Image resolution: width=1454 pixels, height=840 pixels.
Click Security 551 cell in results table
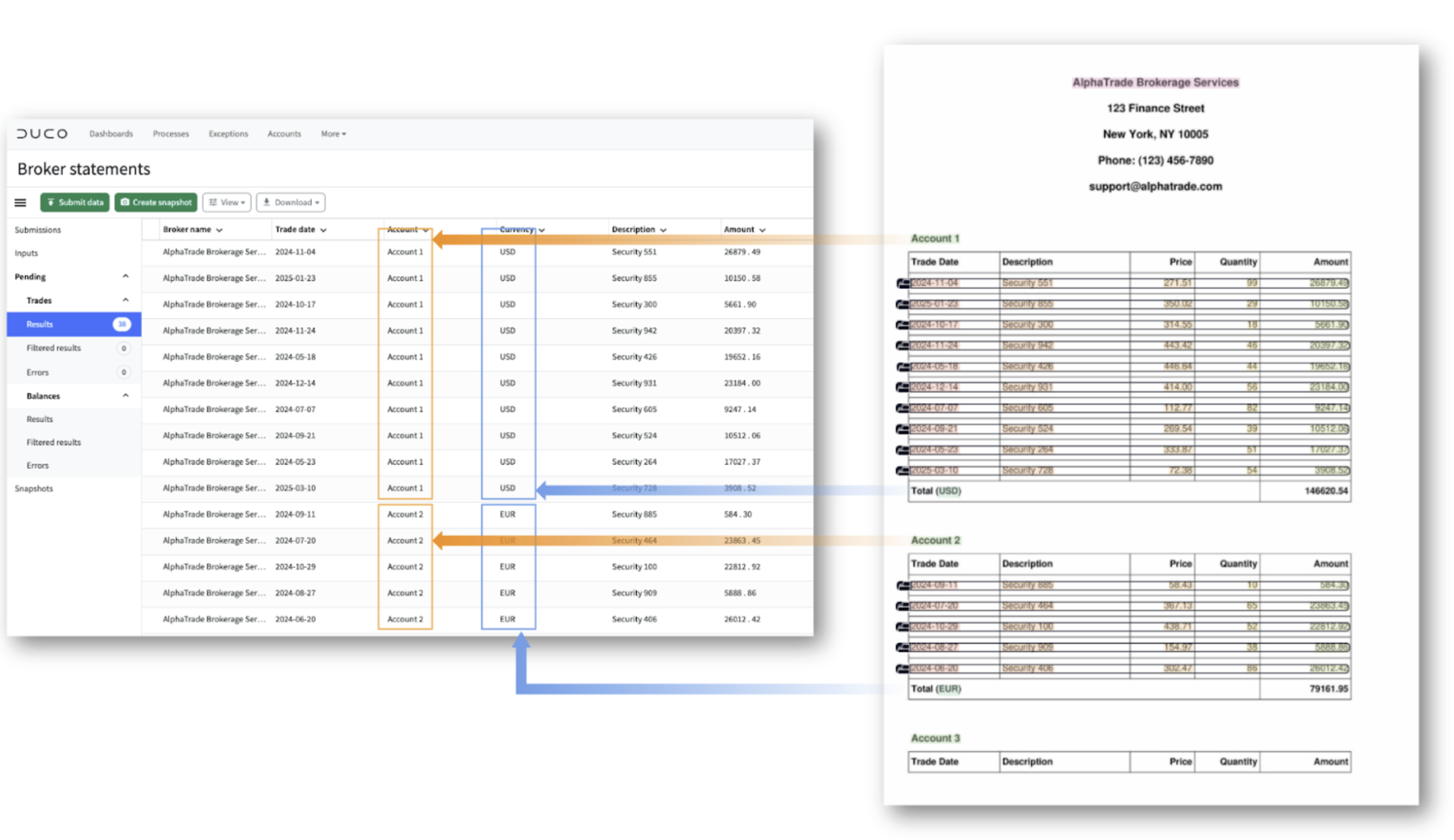[x=634, y=252]
